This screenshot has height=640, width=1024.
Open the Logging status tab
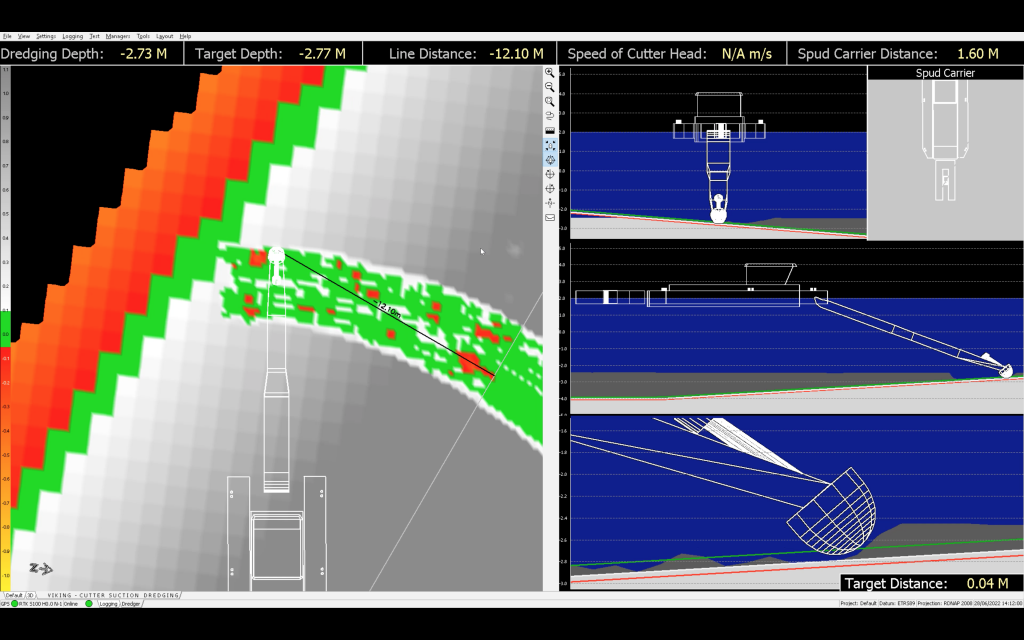pos(108,604)
